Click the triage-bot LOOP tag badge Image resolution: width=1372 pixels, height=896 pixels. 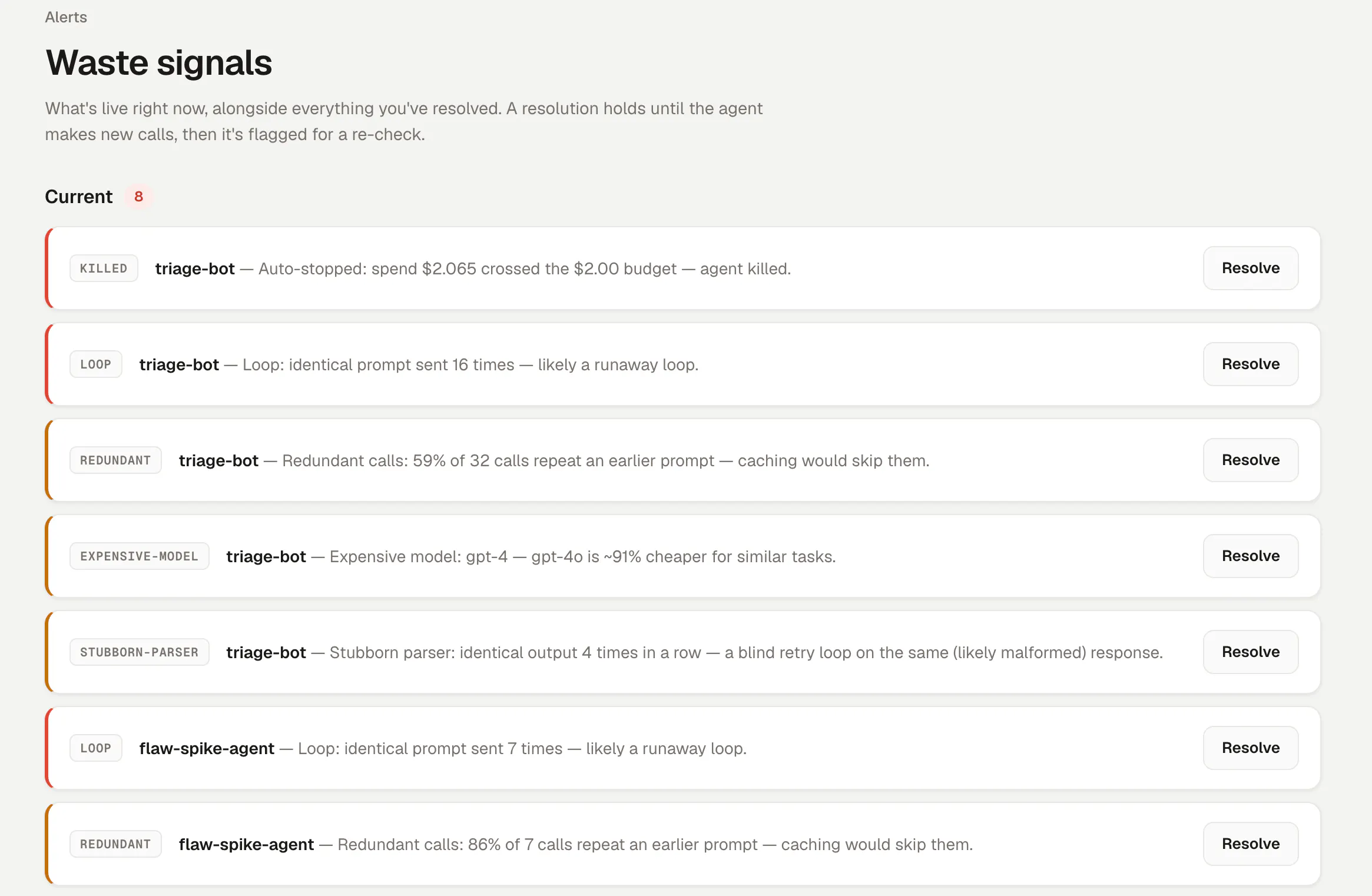(96, 364)
